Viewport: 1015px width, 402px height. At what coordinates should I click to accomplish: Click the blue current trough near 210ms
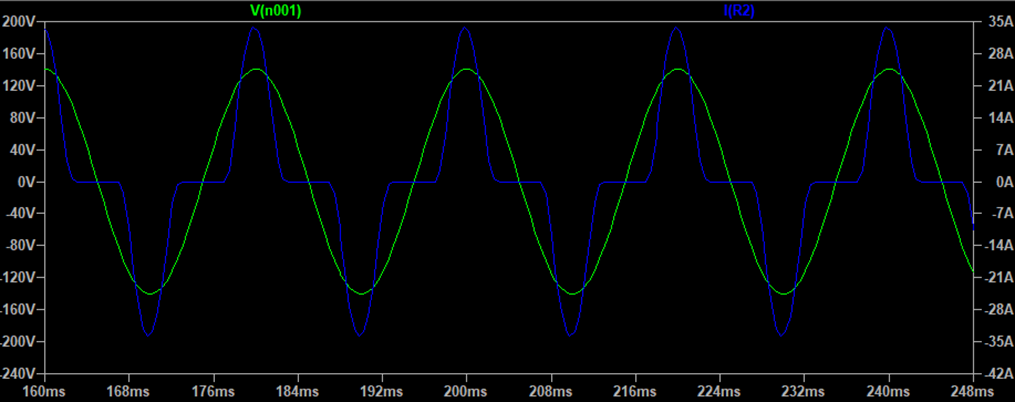(570, 335)
